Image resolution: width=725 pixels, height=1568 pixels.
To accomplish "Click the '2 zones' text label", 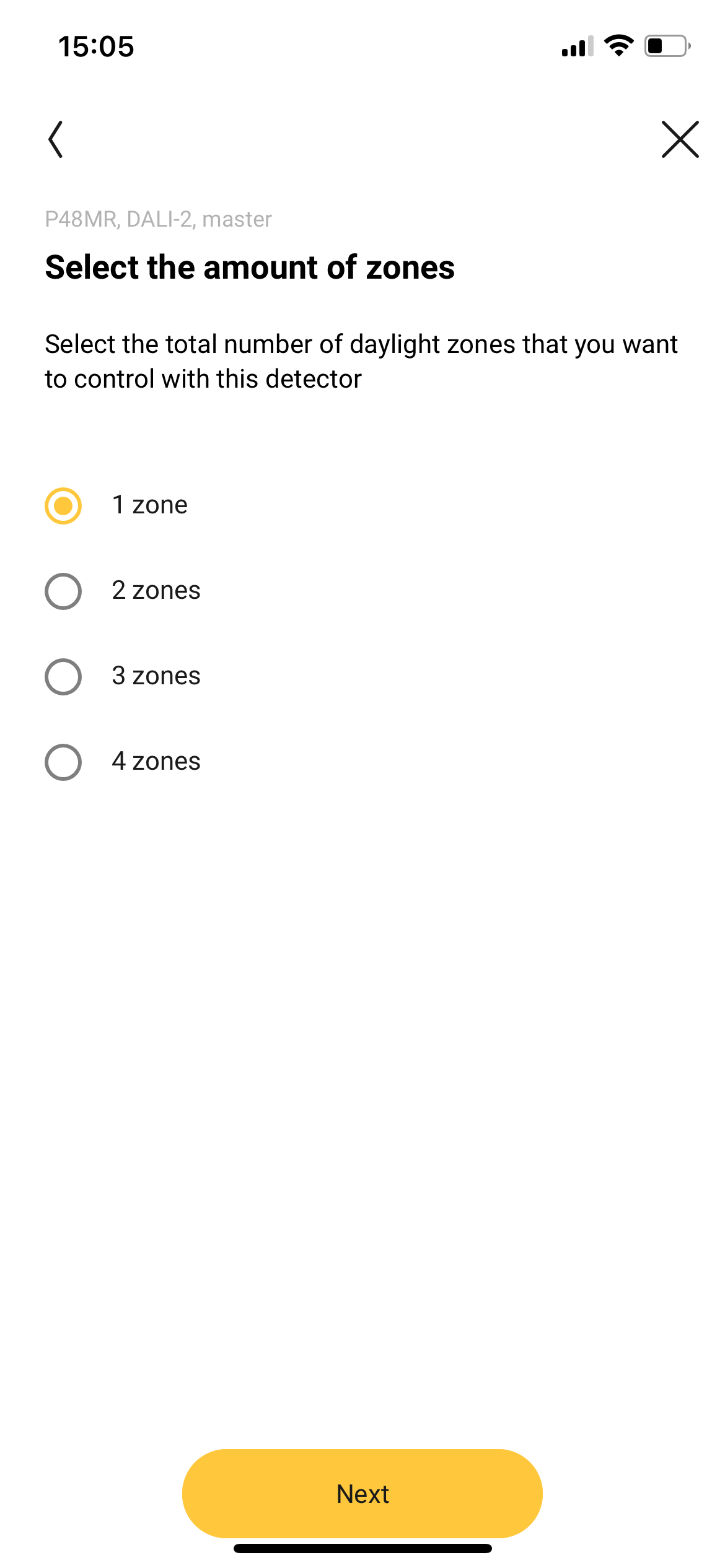I will (156, 591).
